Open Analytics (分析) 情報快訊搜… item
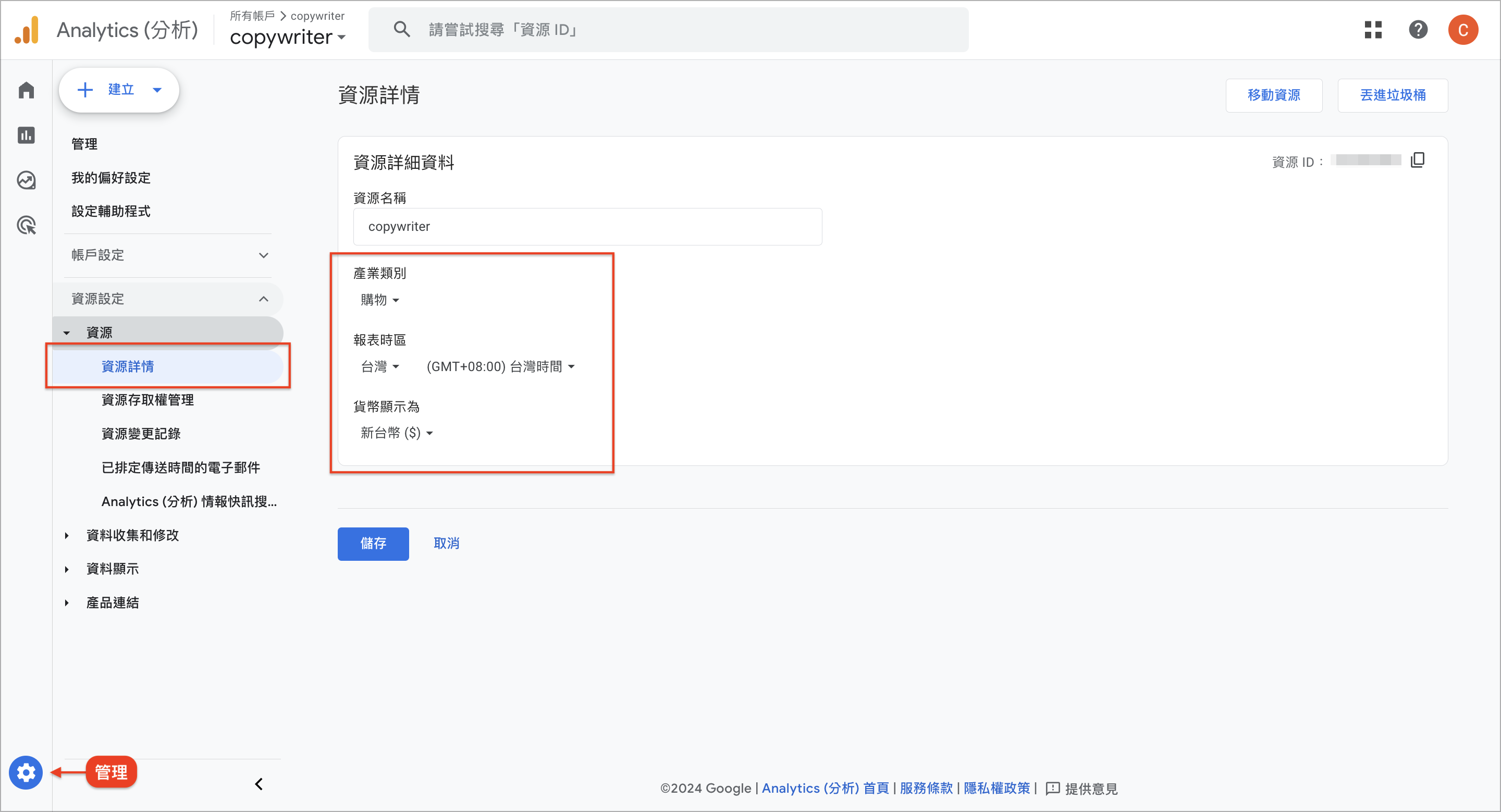This screenshot has width=1501, height=812. click(189, 501)
